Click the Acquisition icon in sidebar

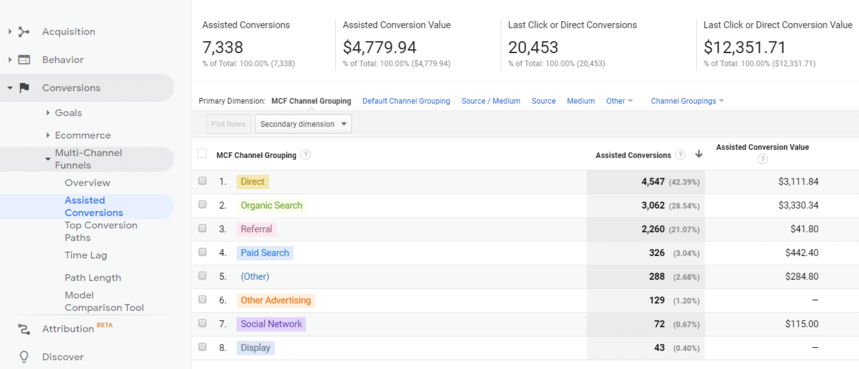click(24, 32)
